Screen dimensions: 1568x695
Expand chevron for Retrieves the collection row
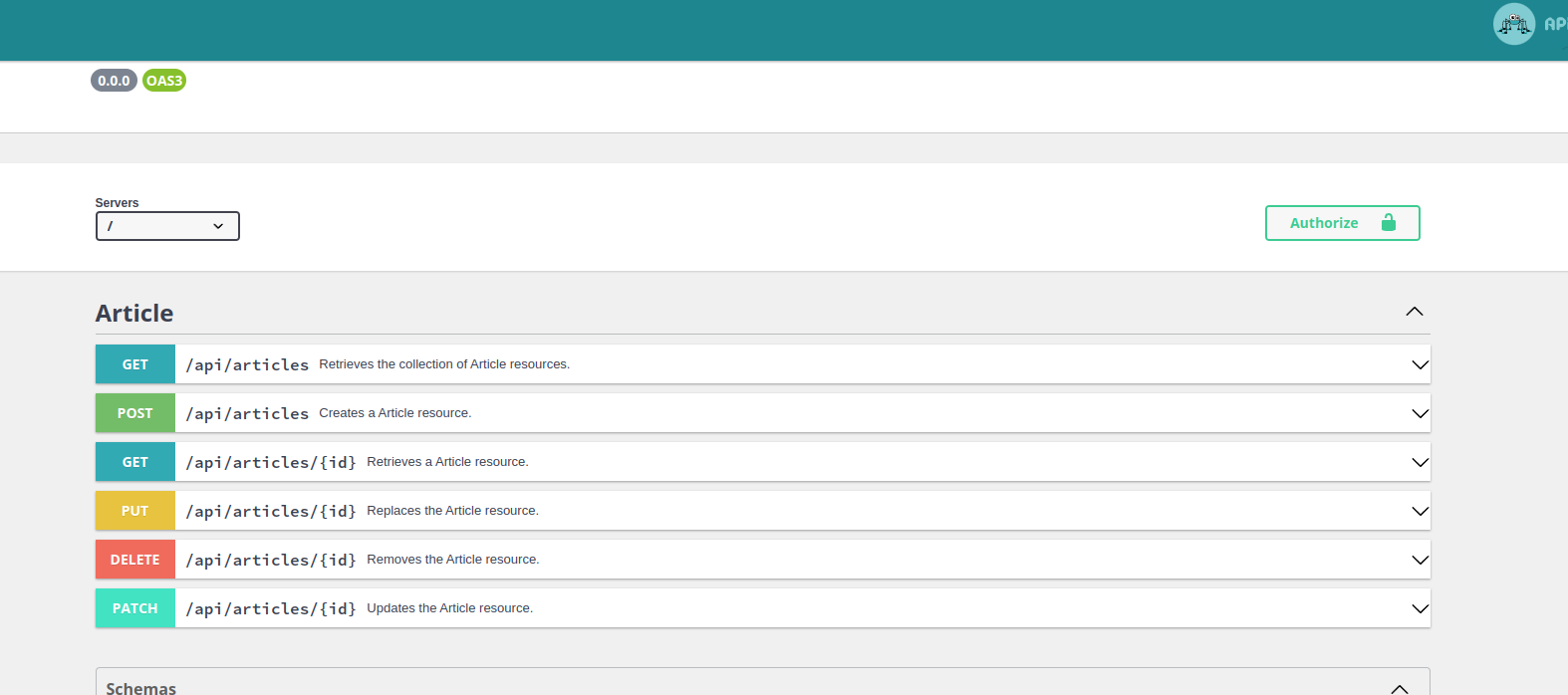point(1420,364)
